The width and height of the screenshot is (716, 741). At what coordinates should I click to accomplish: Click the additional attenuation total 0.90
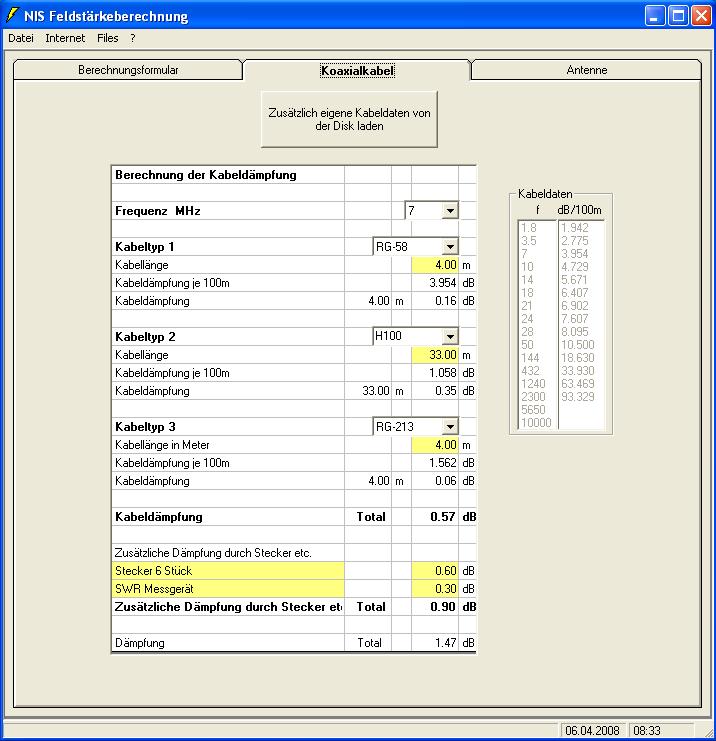pyautogui.click(x=435, y=607)
